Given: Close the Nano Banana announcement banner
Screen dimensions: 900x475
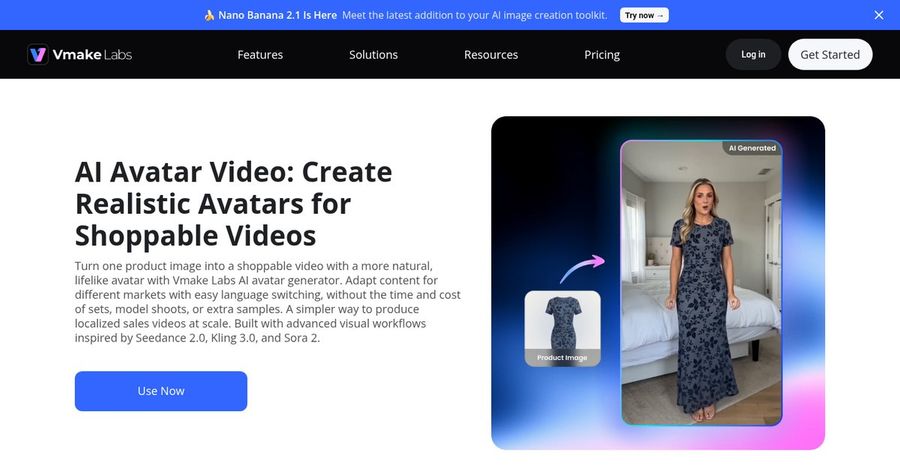Looking at the screenshot, I should 879,15.
